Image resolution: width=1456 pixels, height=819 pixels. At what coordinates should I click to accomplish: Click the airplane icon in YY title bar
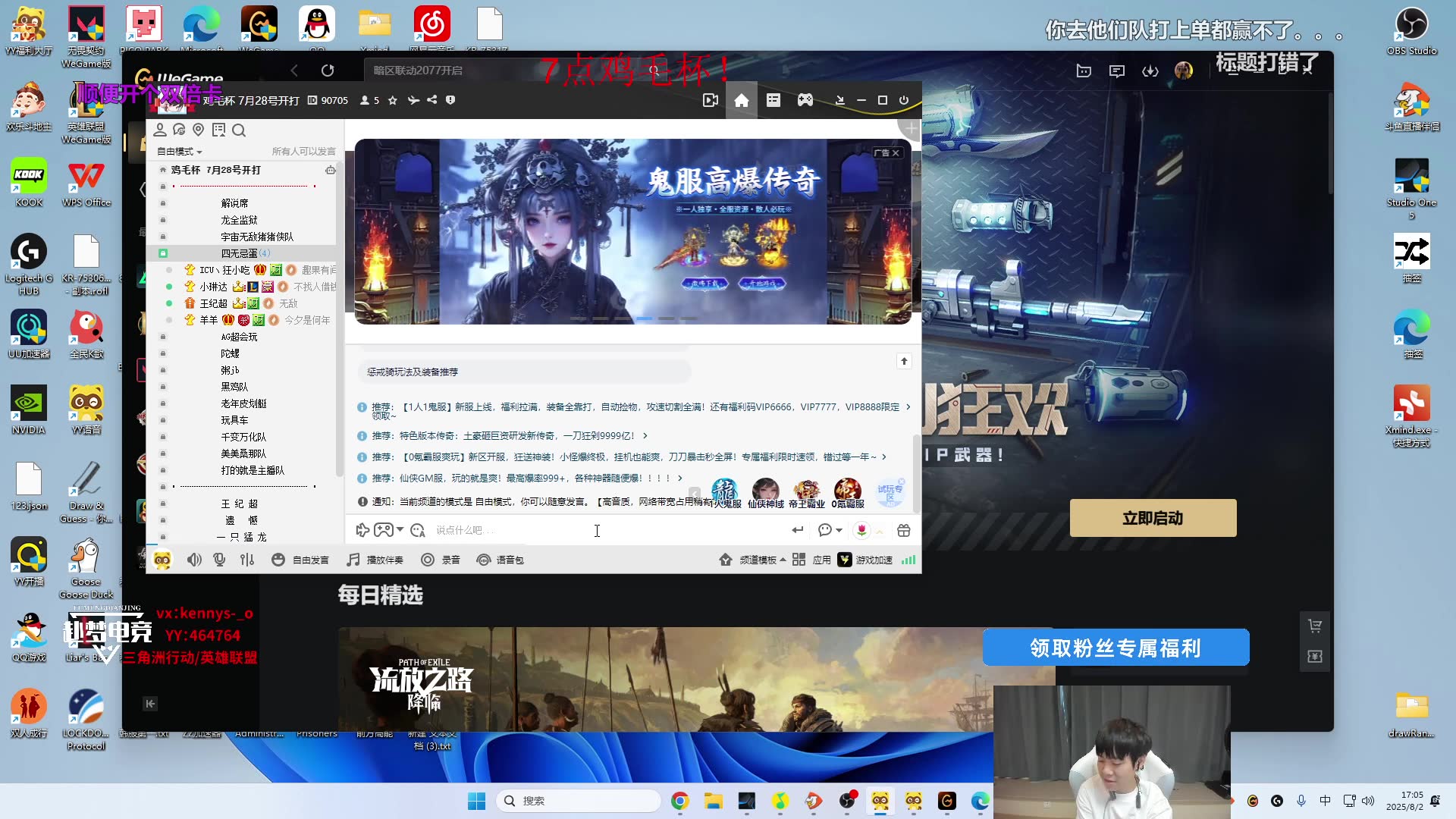(x=413, y=100)
